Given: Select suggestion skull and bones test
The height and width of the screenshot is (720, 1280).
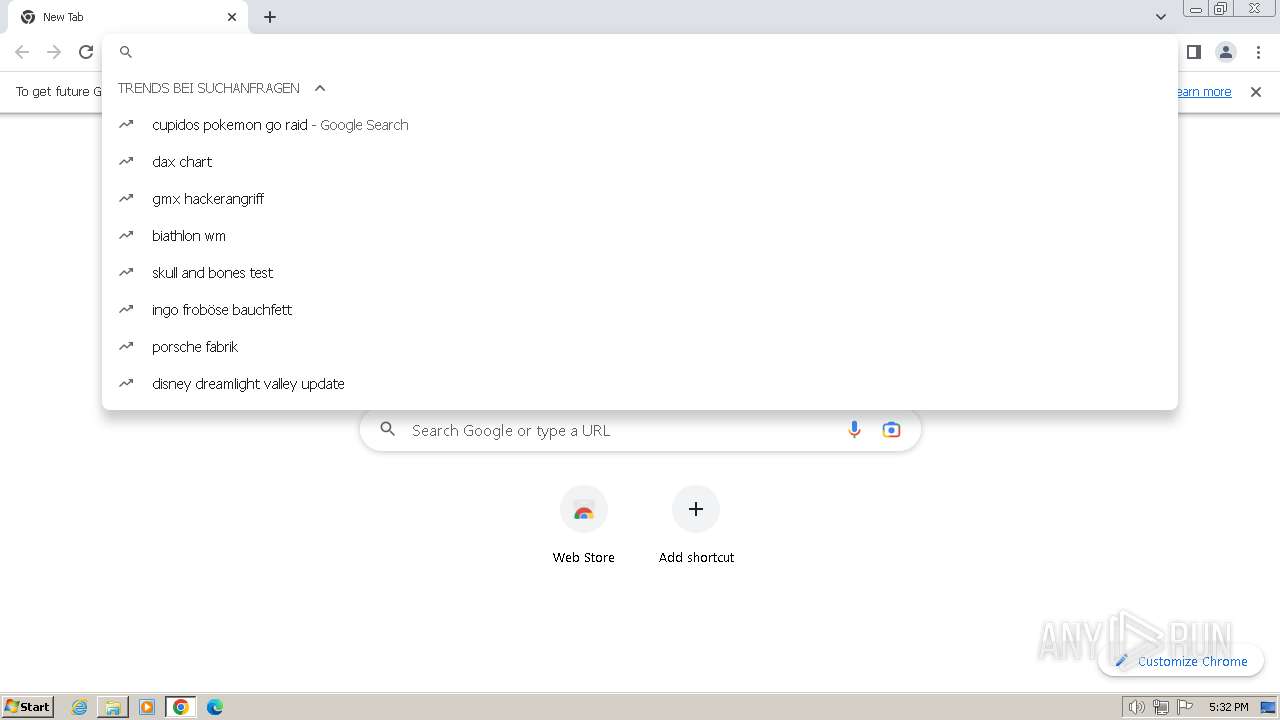Looking at the screenshot, I should 640,273.
